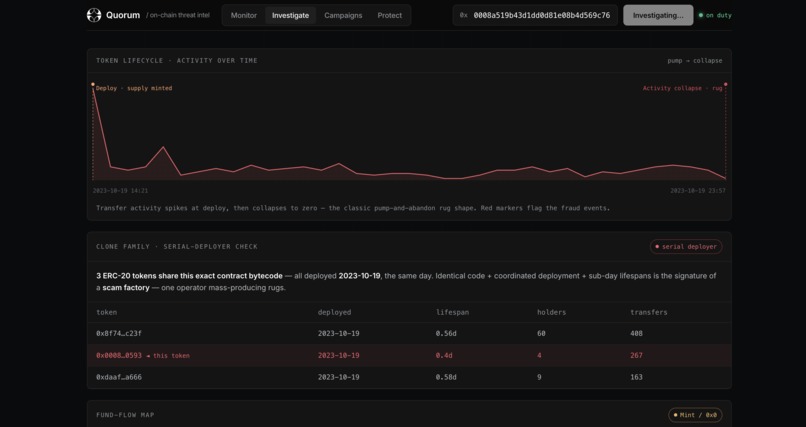Click the Investigating... button
Image resolution: width=806 pixels, height=427 pixels.
(658, 15)
